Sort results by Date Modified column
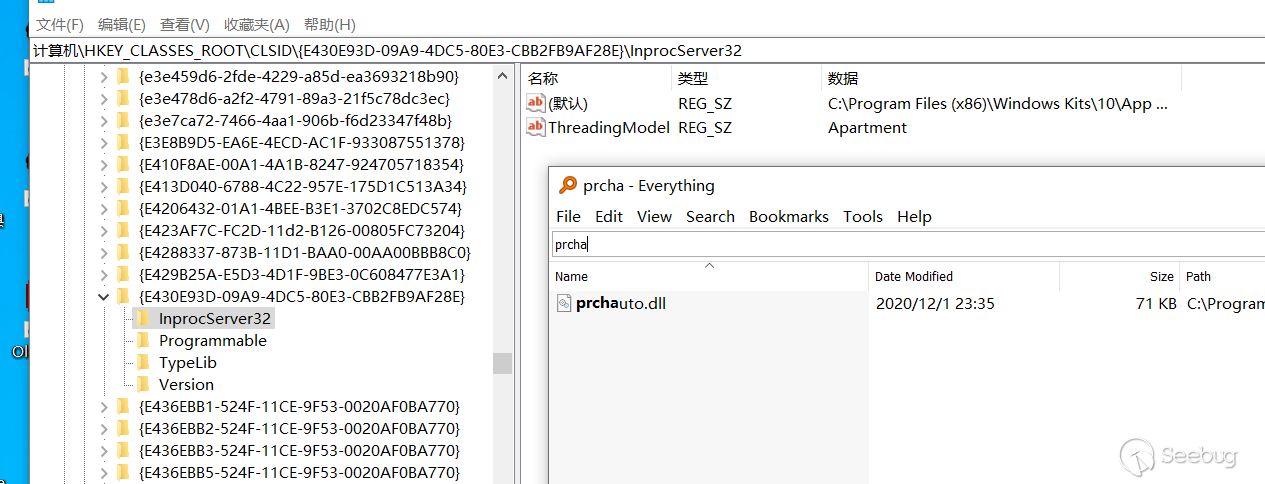The image size is (1265, 484). click(964, 276)
